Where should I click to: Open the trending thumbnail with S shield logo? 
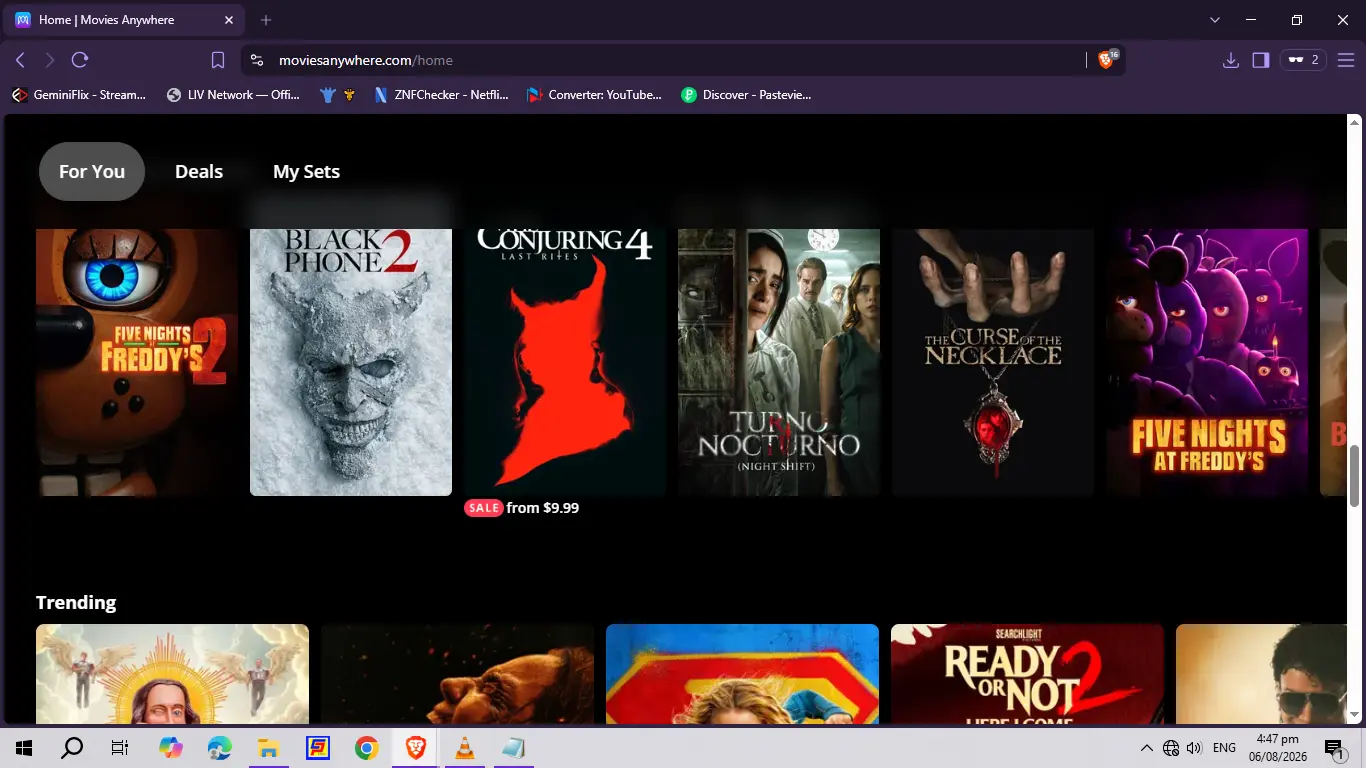pyautogui.click(x=742, y=674)
